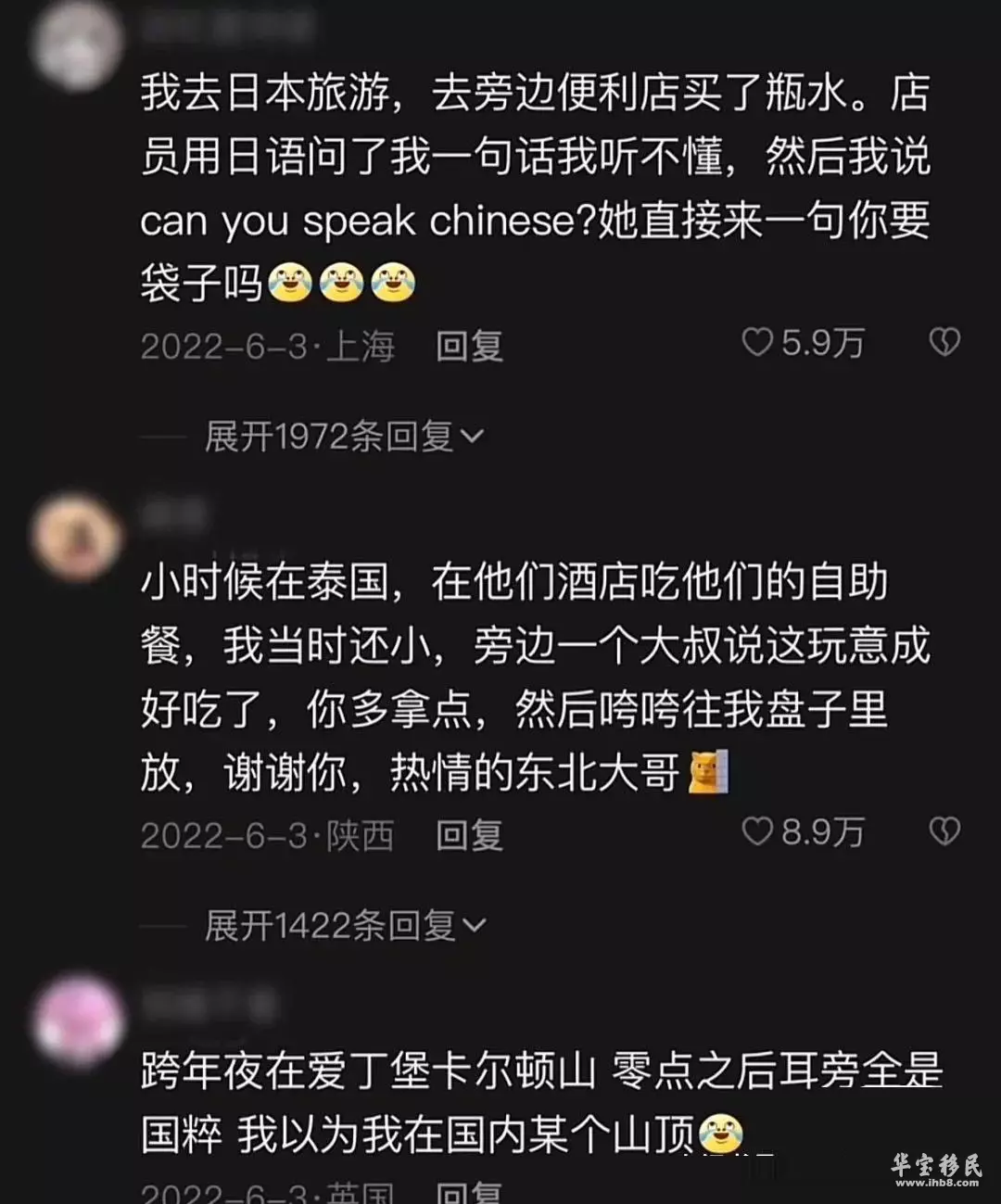Screen dimensions: 1001x1204
Task: Click chevron next to 1972条回复
Action: coord(472,436)
